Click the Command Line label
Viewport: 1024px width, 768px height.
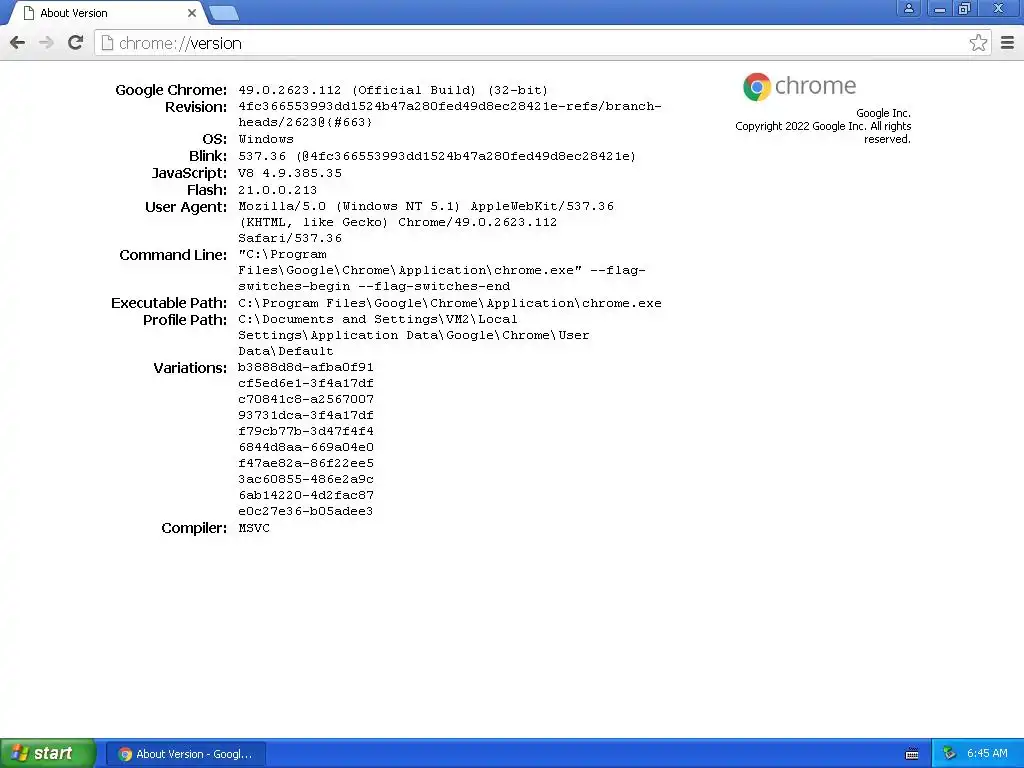[173, 255]
